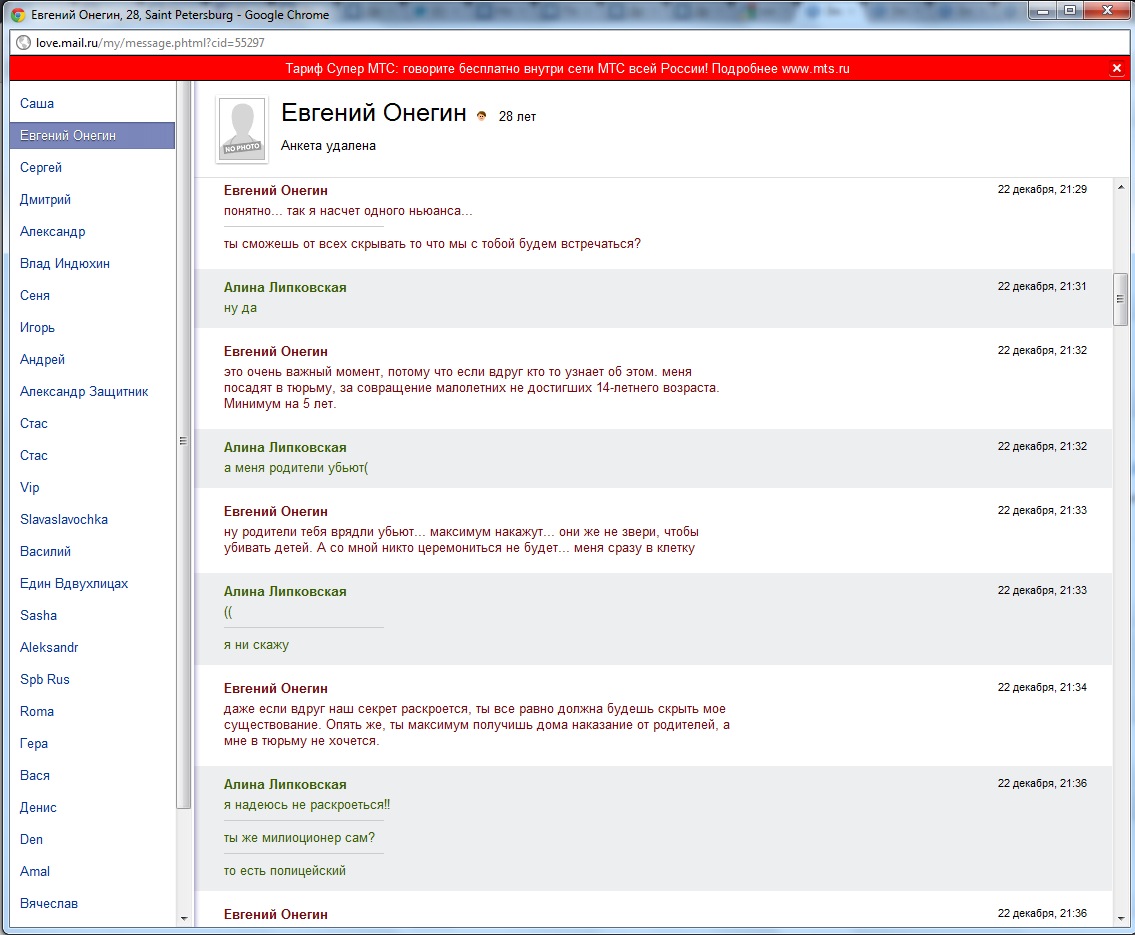Open the Den conversation
Image resolution: width=1135 pixels, height=935 pixels.
[x=31, y=839]
